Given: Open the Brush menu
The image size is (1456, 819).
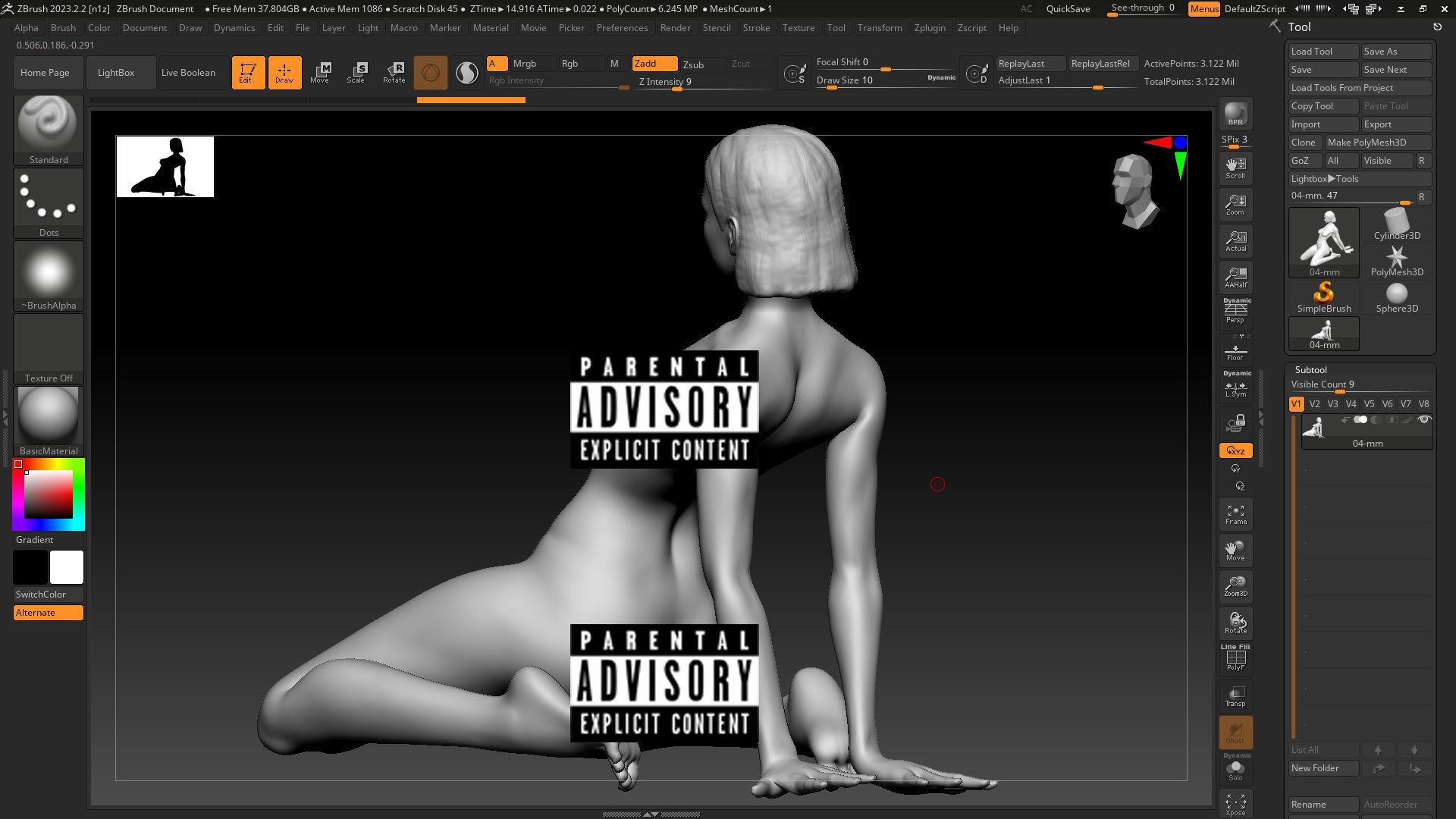Looking at the screenshot, I should pyautogui.click(x=63, y=27).
